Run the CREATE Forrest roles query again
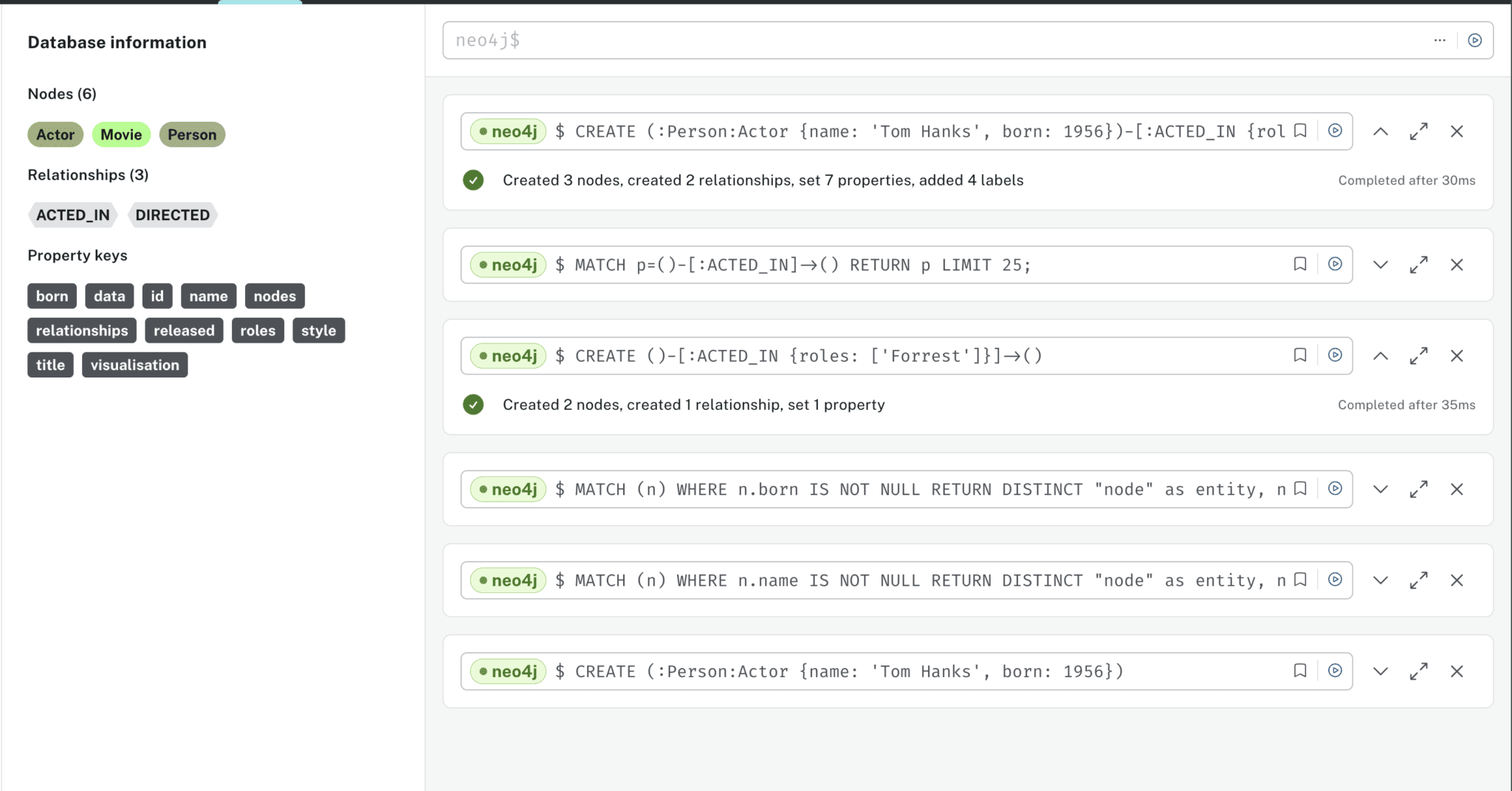Image resolution: width=1512 pixels, height=791 pixels. [x=1333, y=355]
